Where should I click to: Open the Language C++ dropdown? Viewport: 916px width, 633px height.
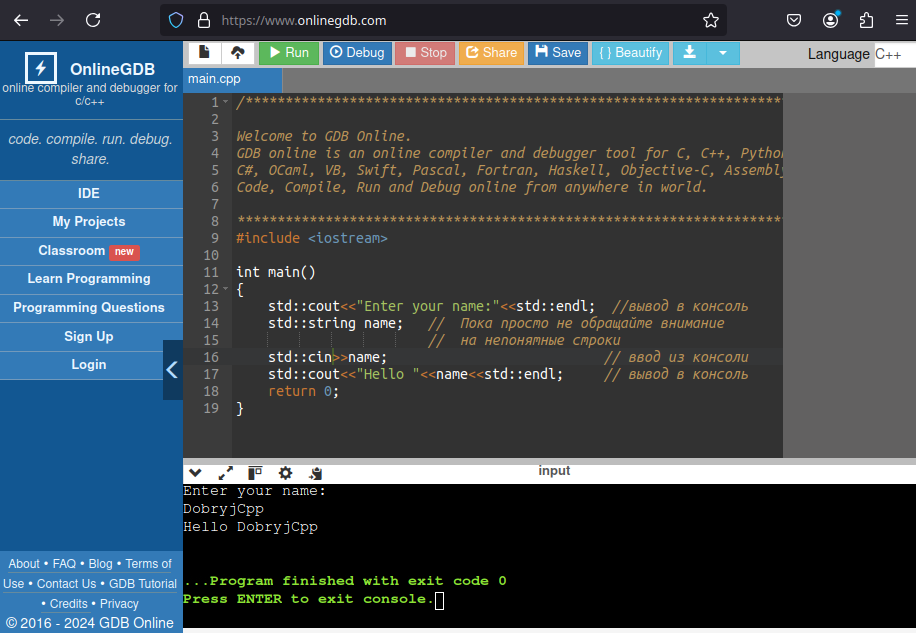[894, 54]
